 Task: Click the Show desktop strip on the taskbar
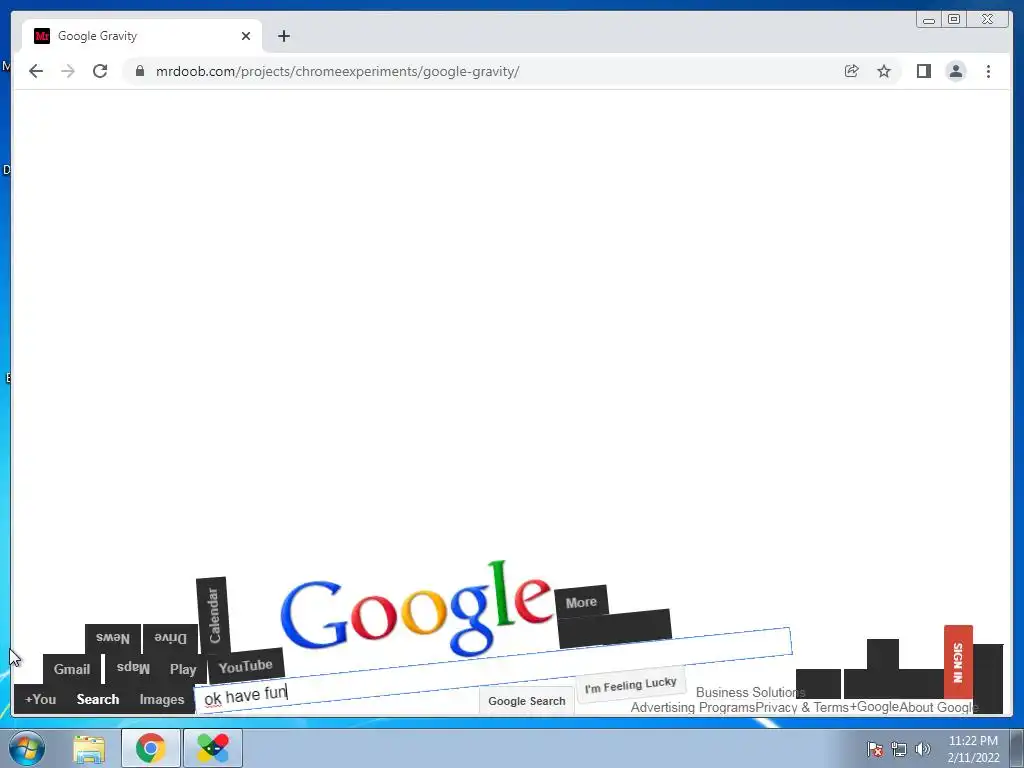[x=1017, y=748]
